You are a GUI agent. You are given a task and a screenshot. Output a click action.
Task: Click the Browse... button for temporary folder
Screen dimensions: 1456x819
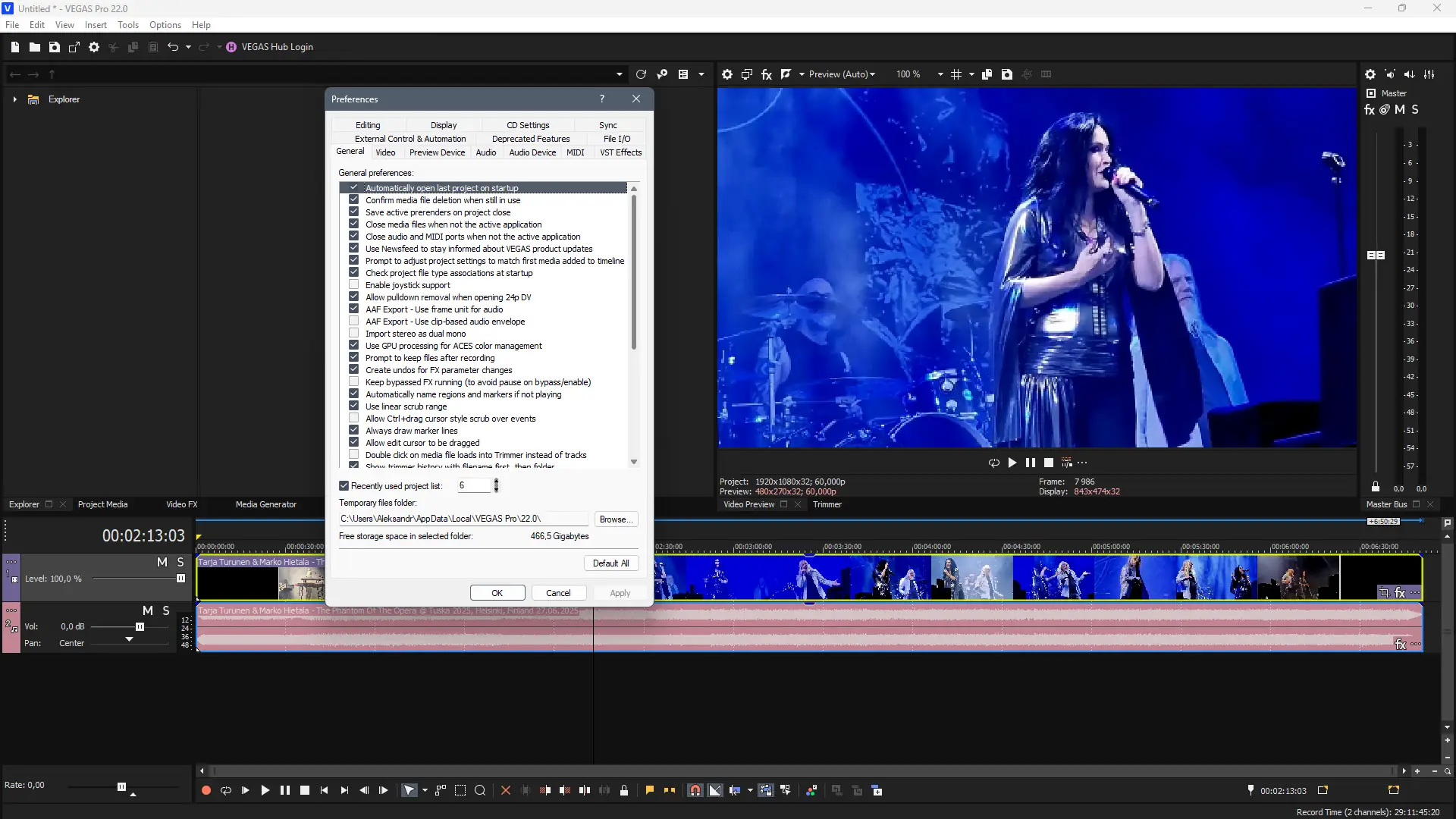coord(615,519)
